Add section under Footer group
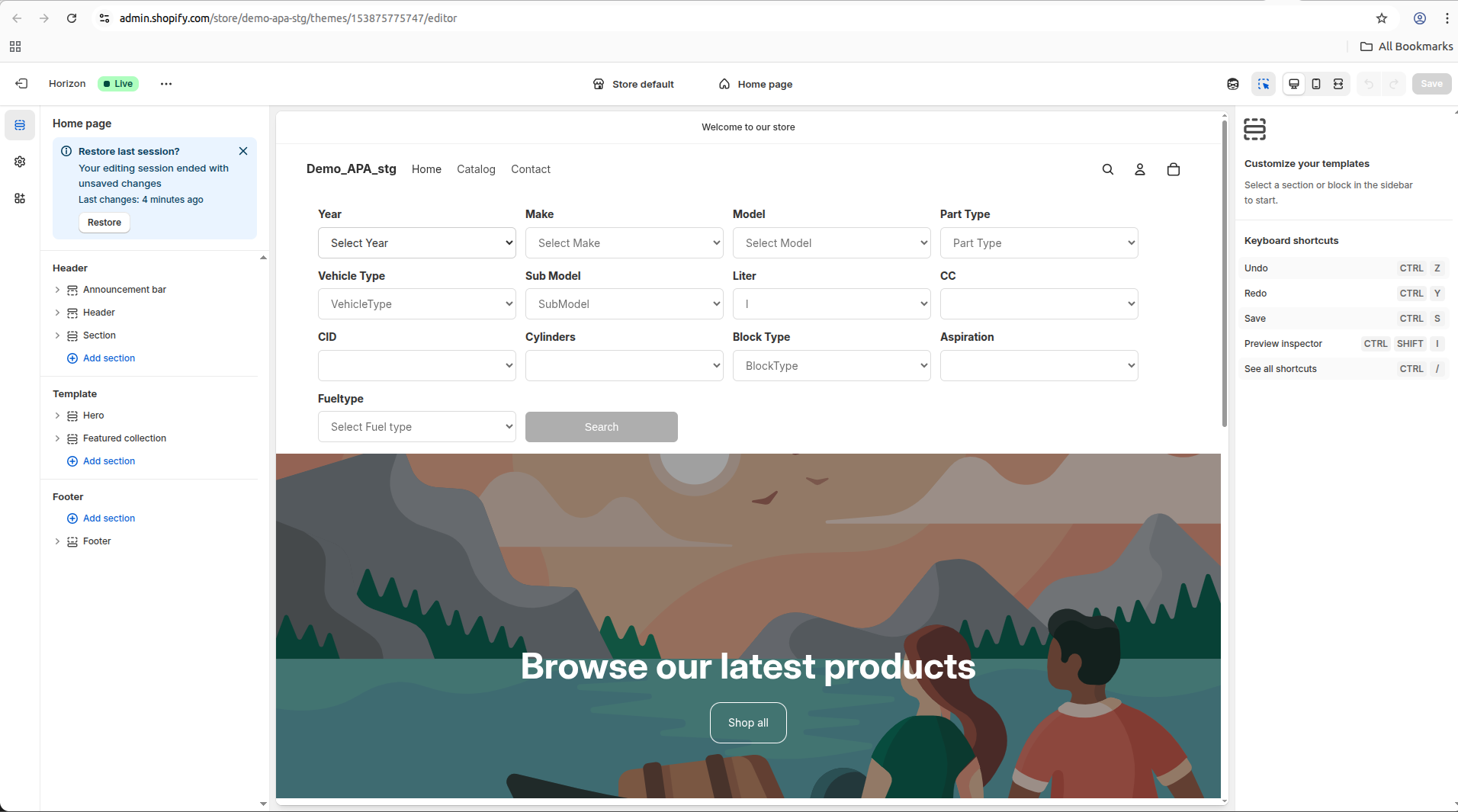 [101, 518]
